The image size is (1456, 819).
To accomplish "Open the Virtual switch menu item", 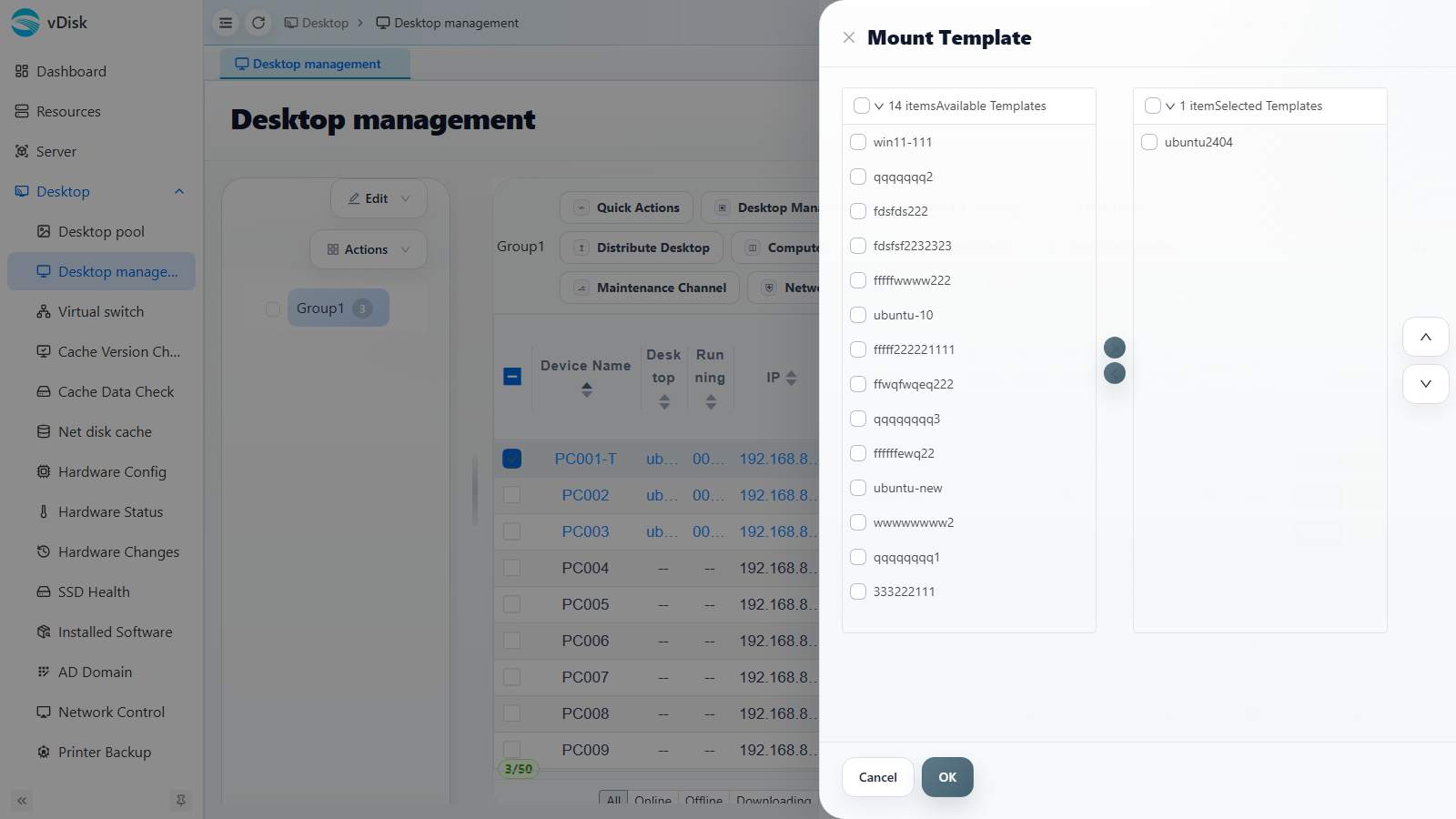I will tap(102, 311).
